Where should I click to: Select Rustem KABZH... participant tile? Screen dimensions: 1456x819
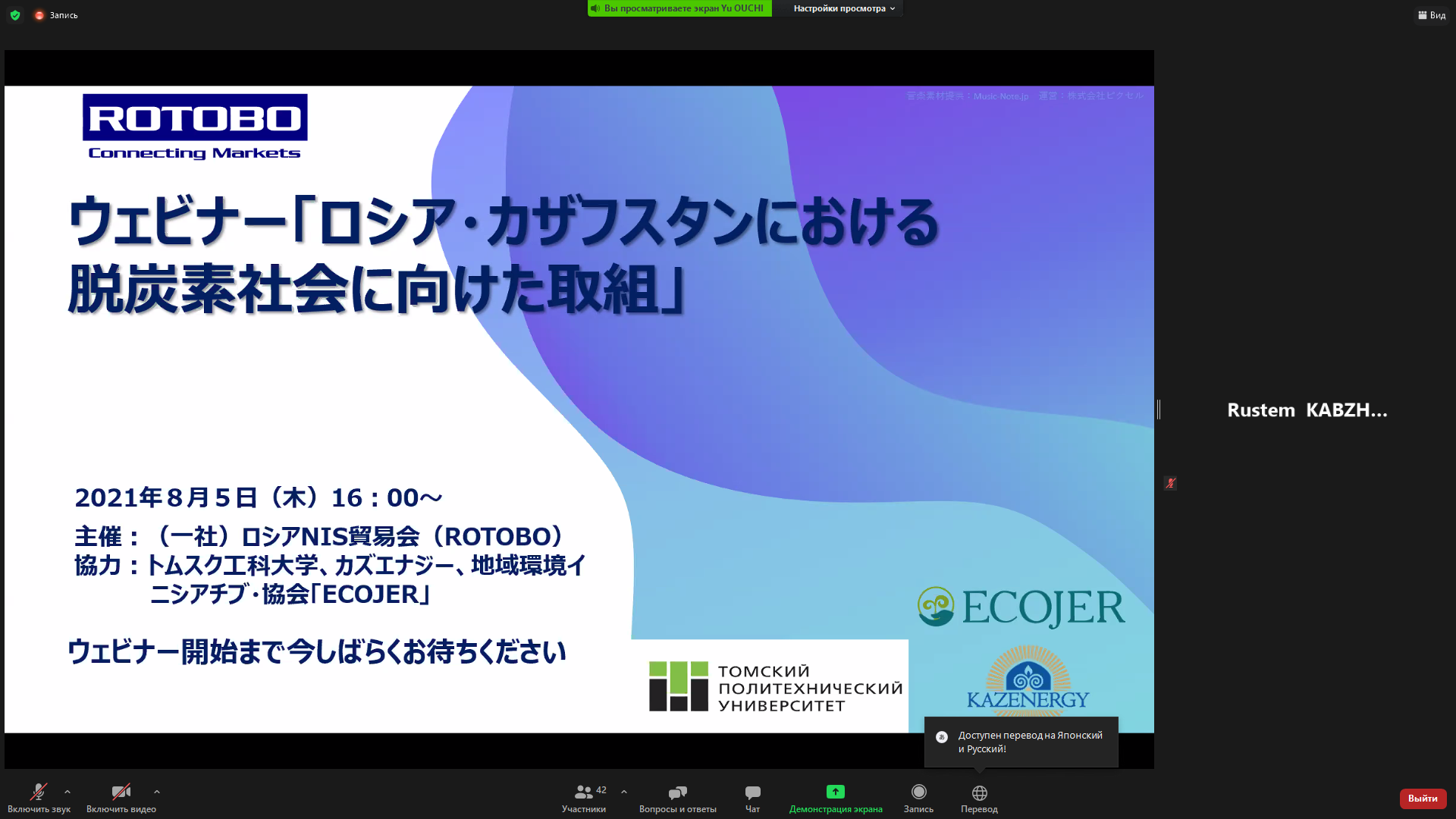(1307, 410)
